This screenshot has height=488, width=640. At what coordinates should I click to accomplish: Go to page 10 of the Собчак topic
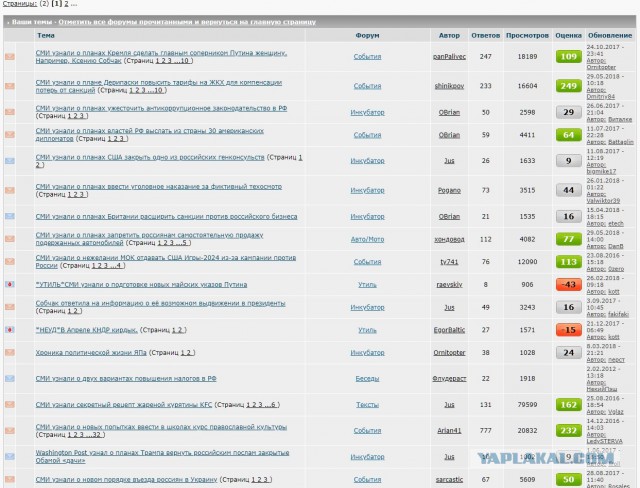pos(185,61)
